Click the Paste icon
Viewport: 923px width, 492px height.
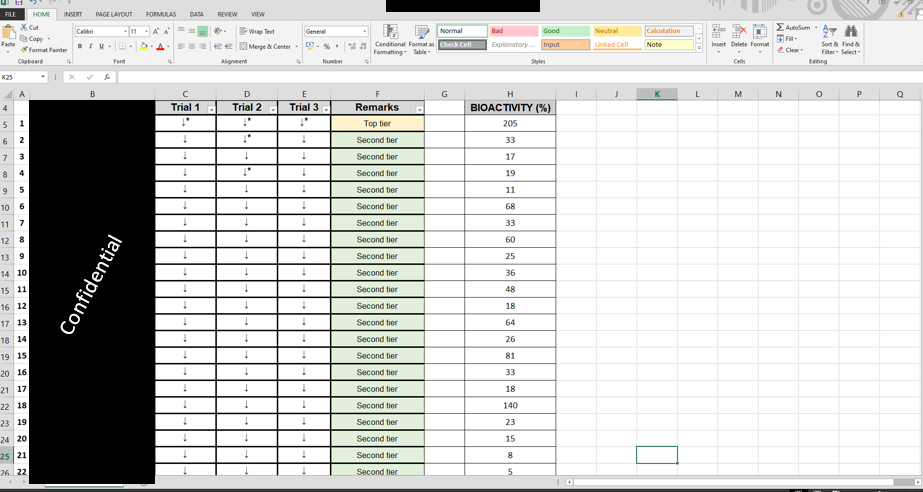tap(8, 33)
